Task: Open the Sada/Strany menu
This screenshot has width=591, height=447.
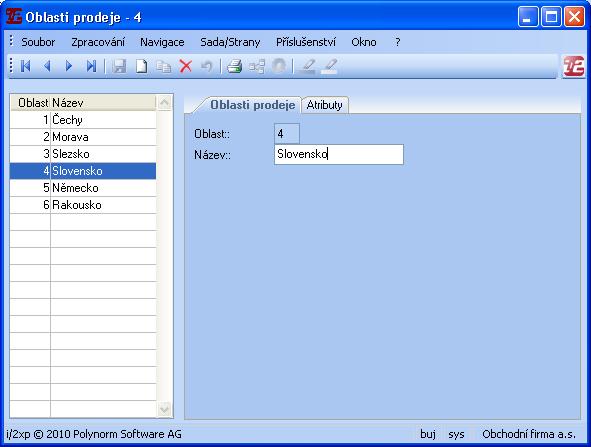Action: tap(230, 42)
